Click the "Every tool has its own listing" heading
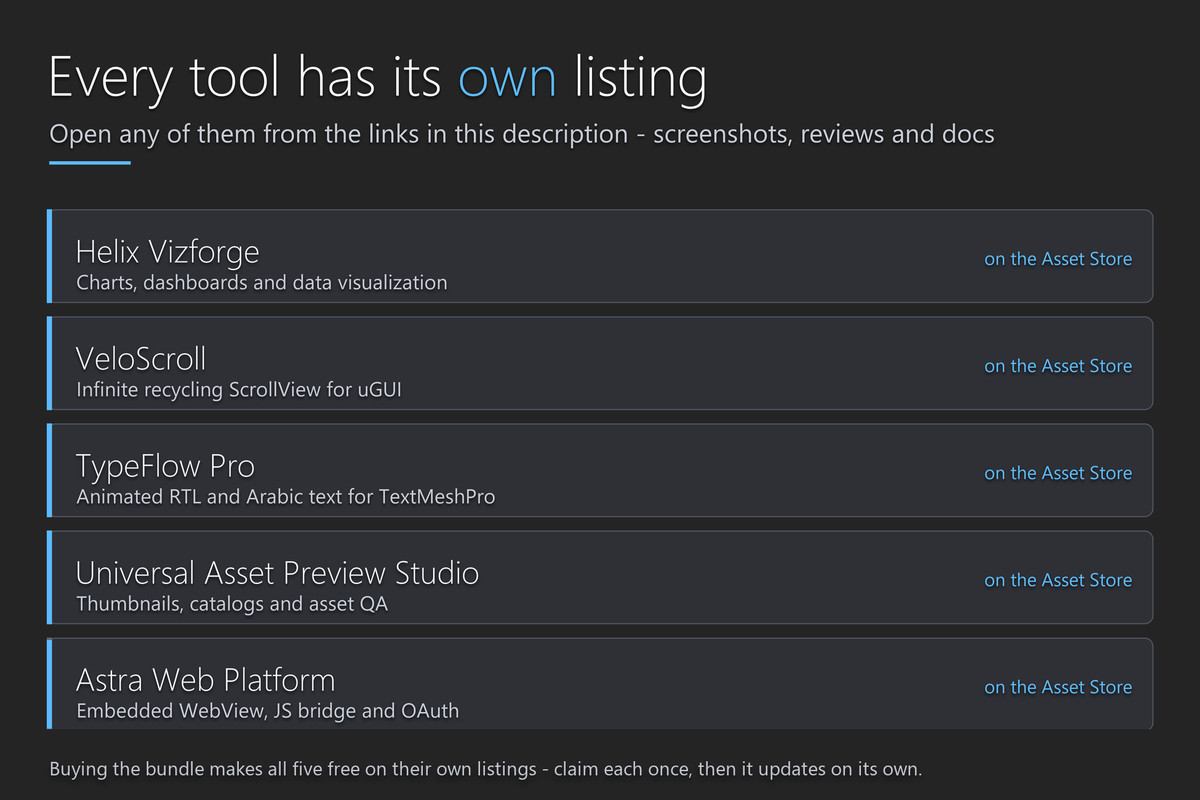This screenshot has height=800, width=1200. [x=378, y=78]
